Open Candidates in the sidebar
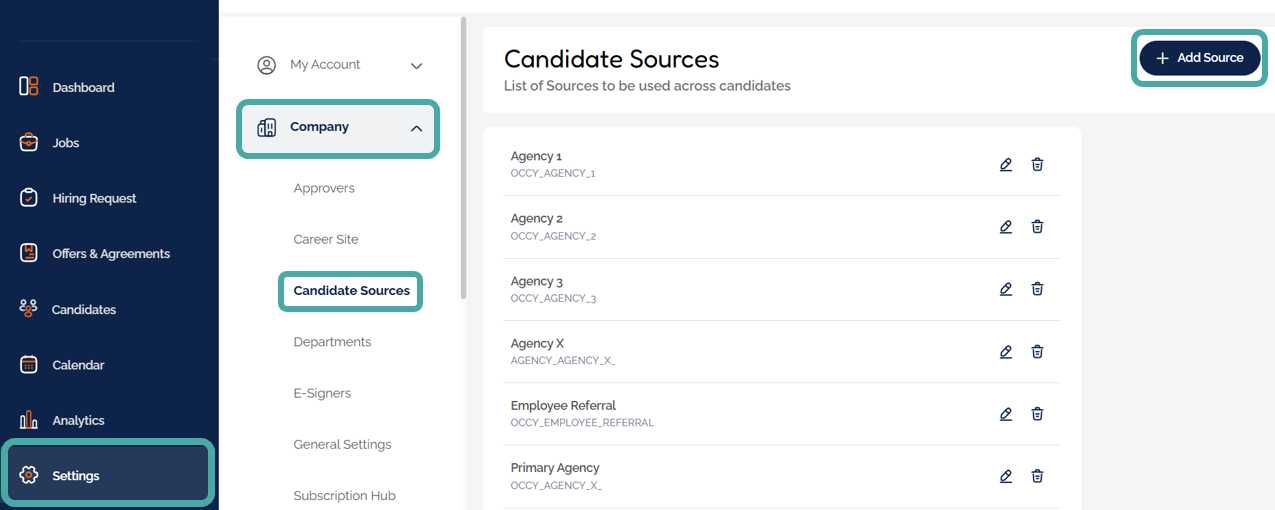Screen dimensions: 1275x510 (83, 310)
